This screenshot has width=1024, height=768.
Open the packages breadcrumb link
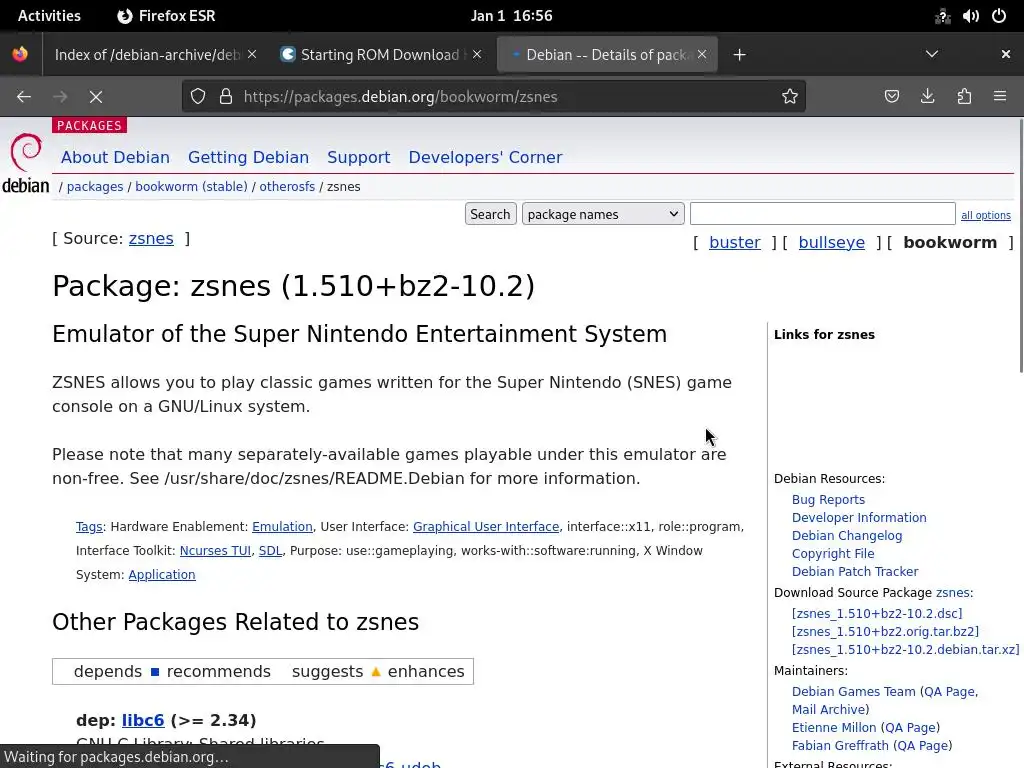[95, 187]
